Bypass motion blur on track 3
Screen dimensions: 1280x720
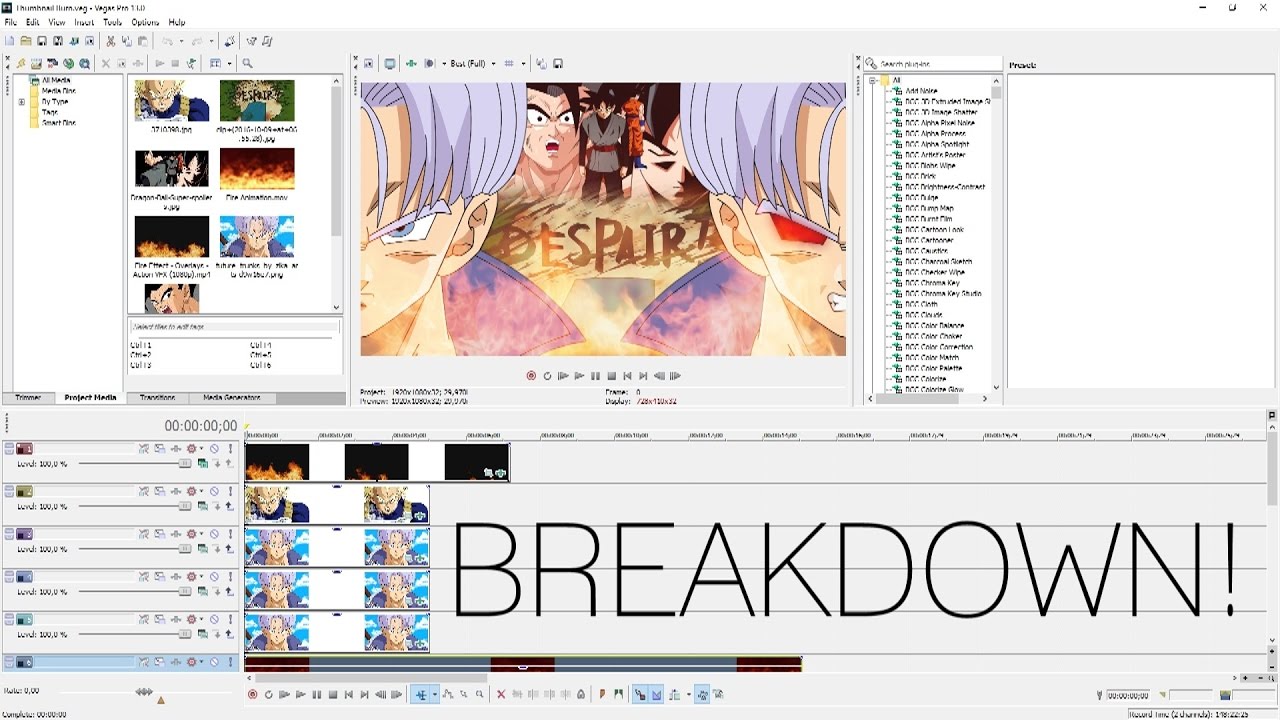pyautogui.click(x=143, y=534)
